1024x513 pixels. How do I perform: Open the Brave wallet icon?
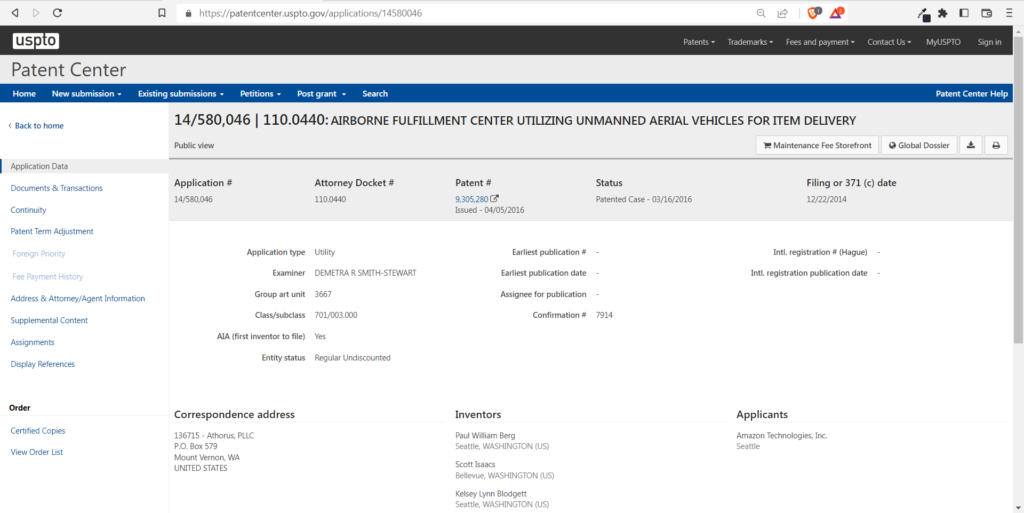pyautogui.click(x=987, y=13)
